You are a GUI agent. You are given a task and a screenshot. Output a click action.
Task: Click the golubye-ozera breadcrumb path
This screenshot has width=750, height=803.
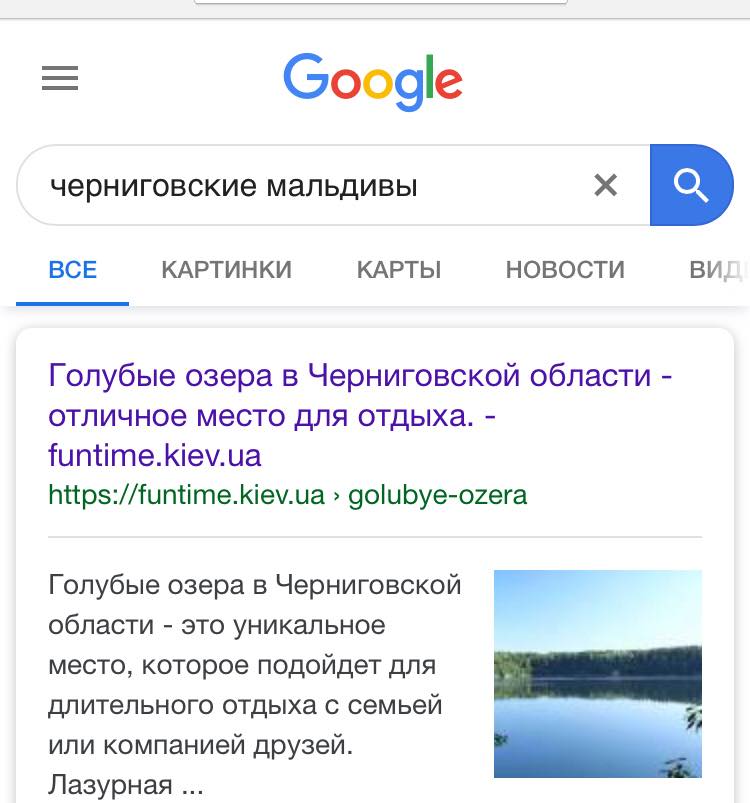[437, 495]
